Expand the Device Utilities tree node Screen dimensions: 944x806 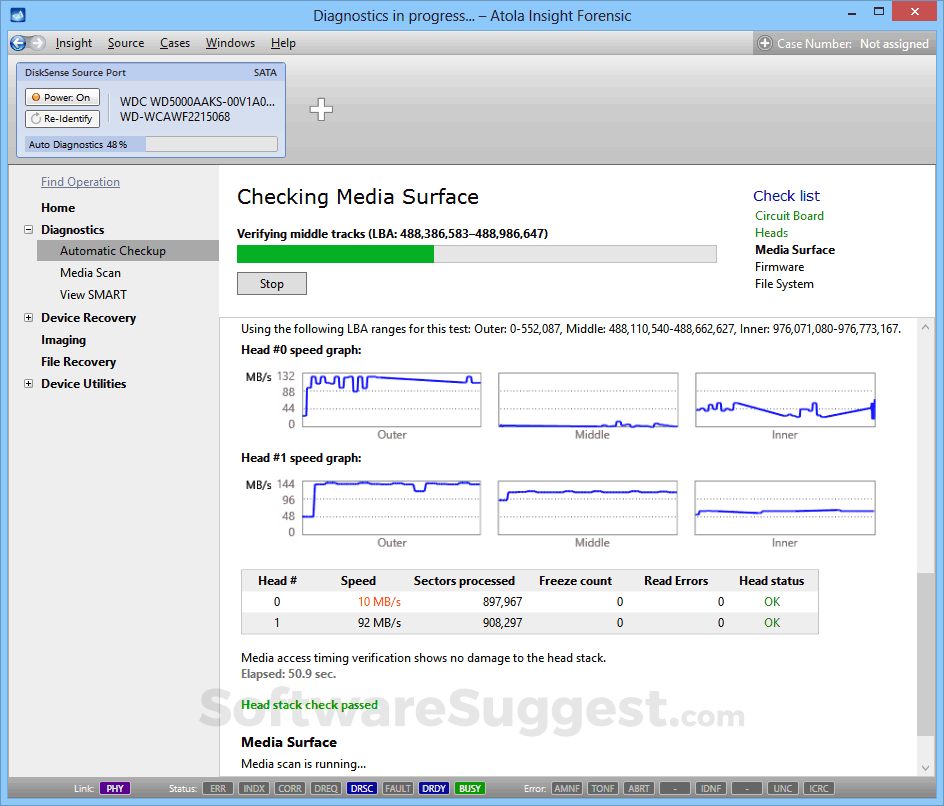[28, 383]
